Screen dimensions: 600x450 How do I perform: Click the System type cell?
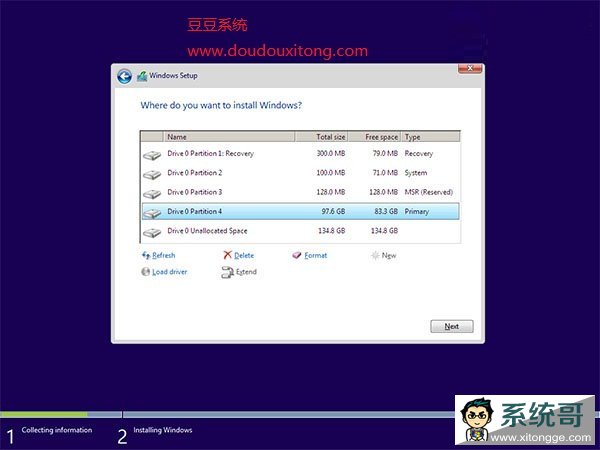[x=416, y=173]
